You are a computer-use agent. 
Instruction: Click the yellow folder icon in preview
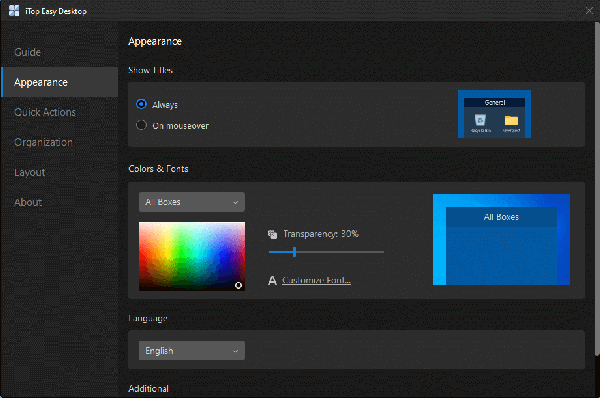point(511,121)
